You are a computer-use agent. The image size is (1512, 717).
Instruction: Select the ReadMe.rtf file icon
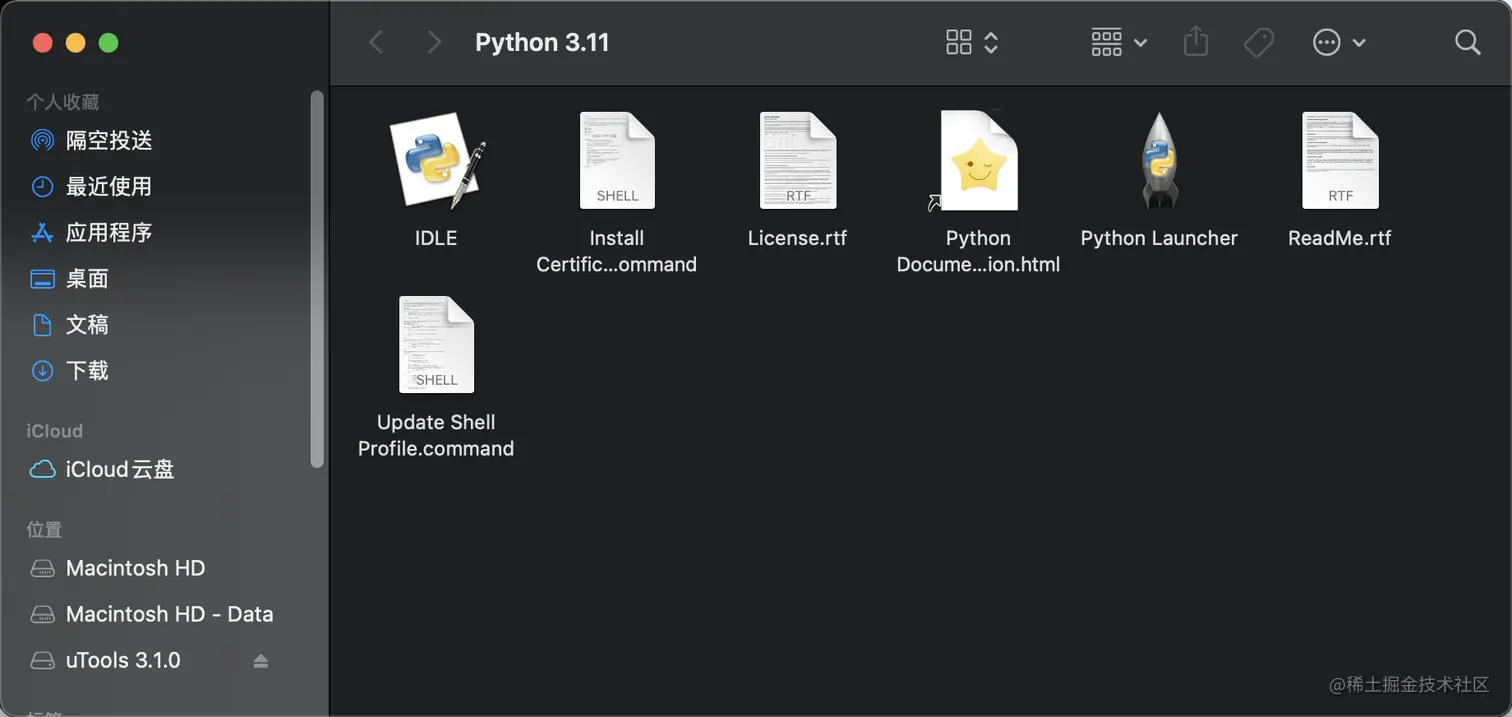[x=1340, y=160]
